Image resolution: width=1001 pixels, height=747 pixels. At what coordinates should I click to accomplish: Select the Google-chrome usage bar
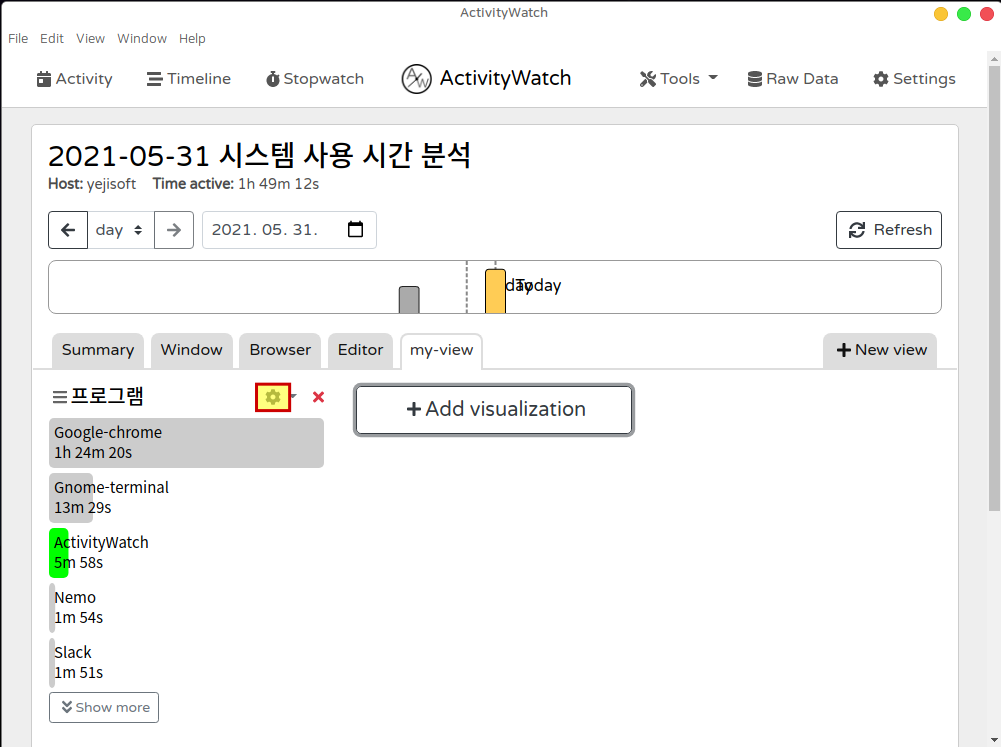click(186, 443)
